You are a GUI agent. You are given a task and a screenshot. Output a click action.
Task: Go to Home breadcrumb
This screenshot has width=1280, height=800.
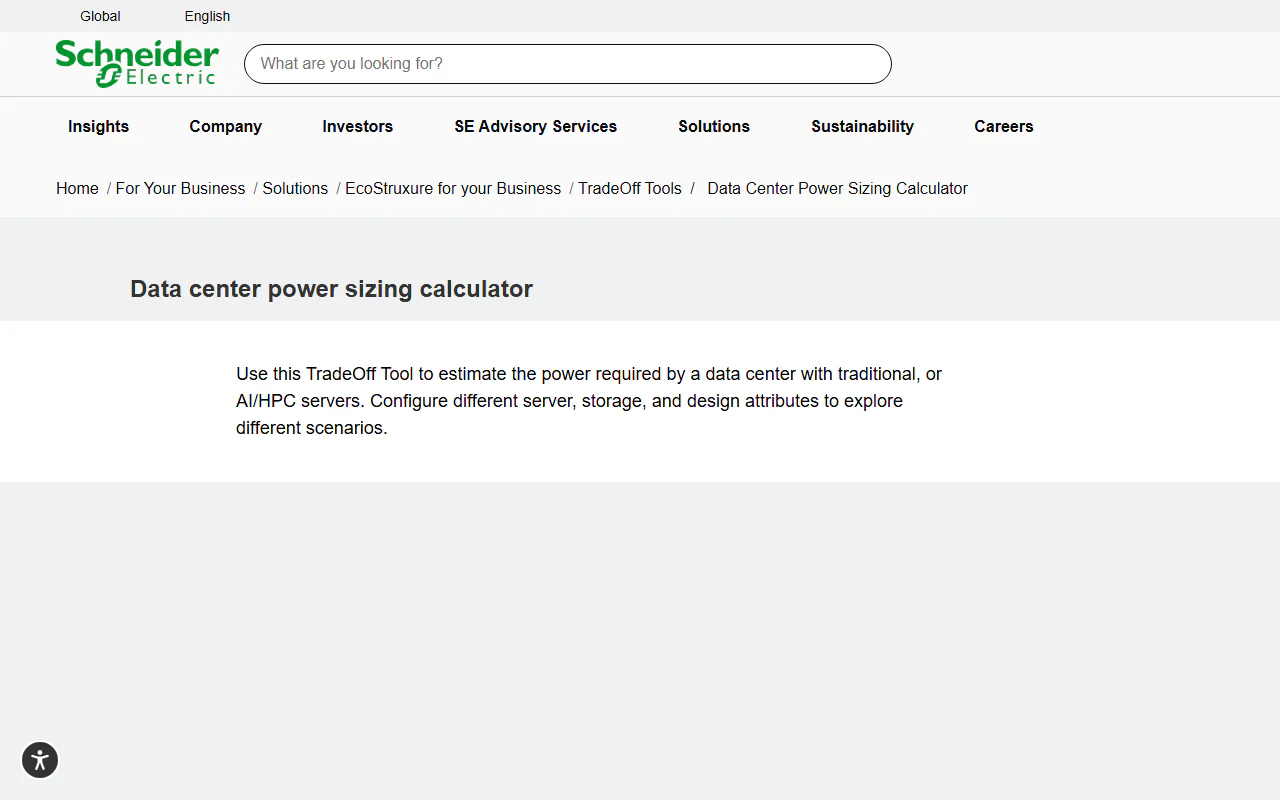pyautogui.click(x=77, y=188)
